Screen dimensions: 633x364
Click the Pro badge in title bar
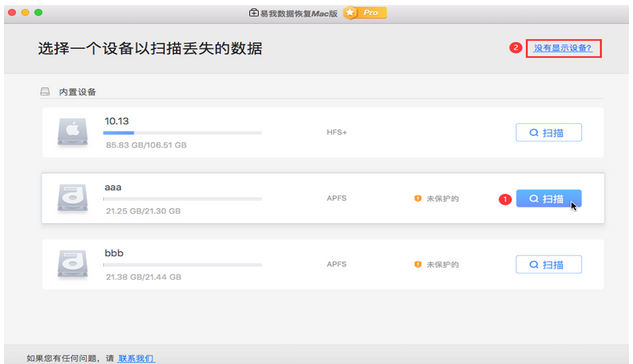coord(365,13)
